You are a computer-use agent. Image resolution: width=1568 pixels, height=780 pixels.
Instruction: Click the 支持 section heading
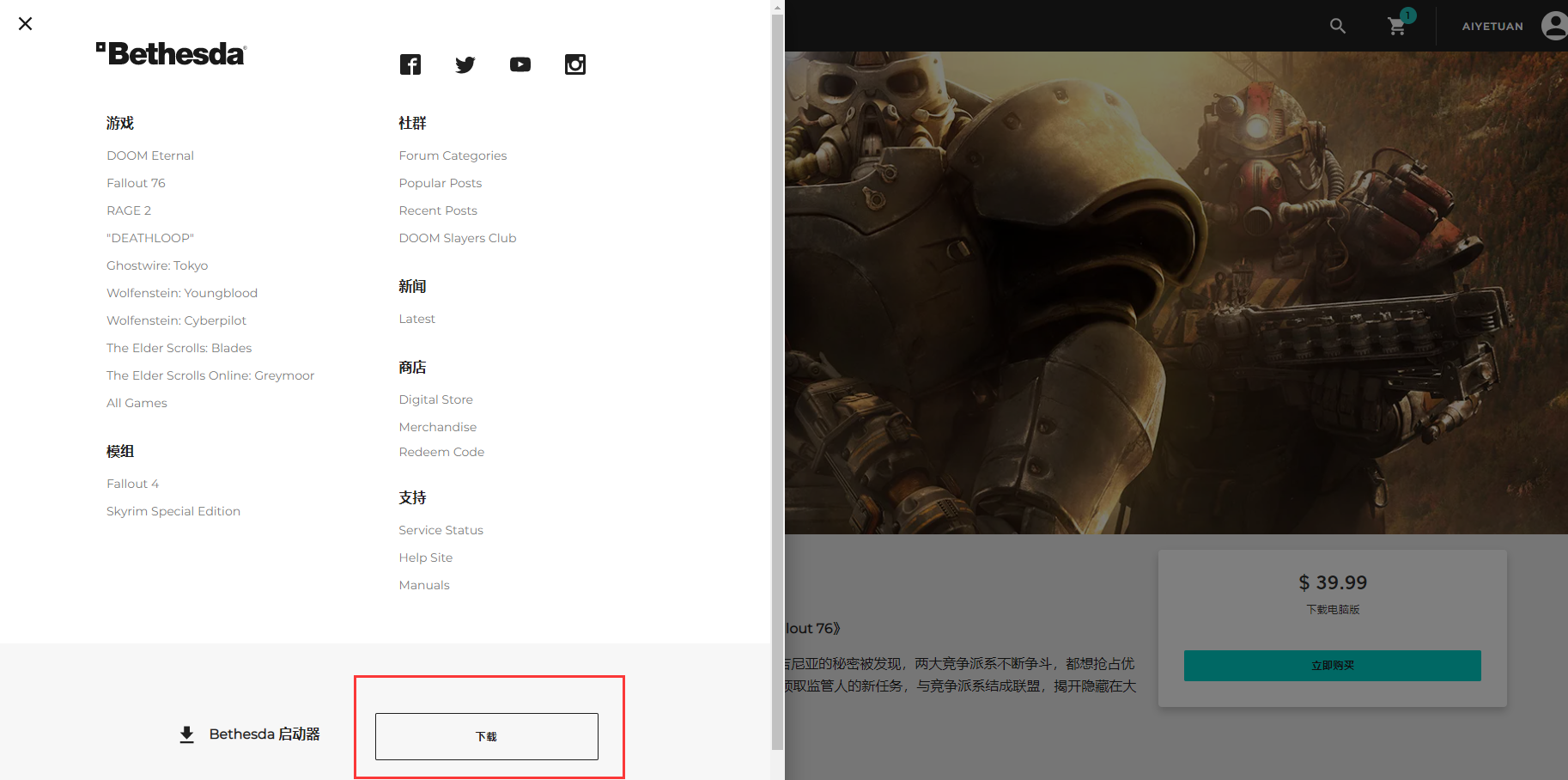pyautogui.click(x=412, y=497)
